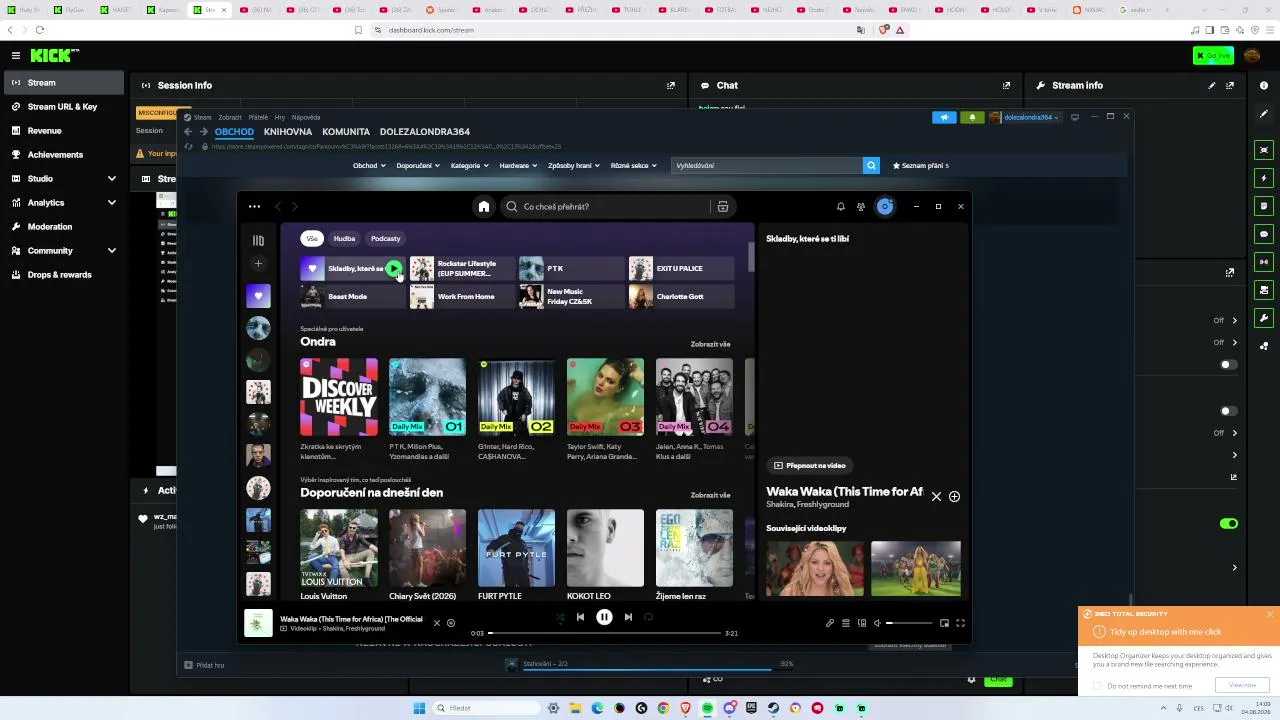Open Spotify profile avatar
This screenshot has height=720, width=1280.
pos(885,207)
